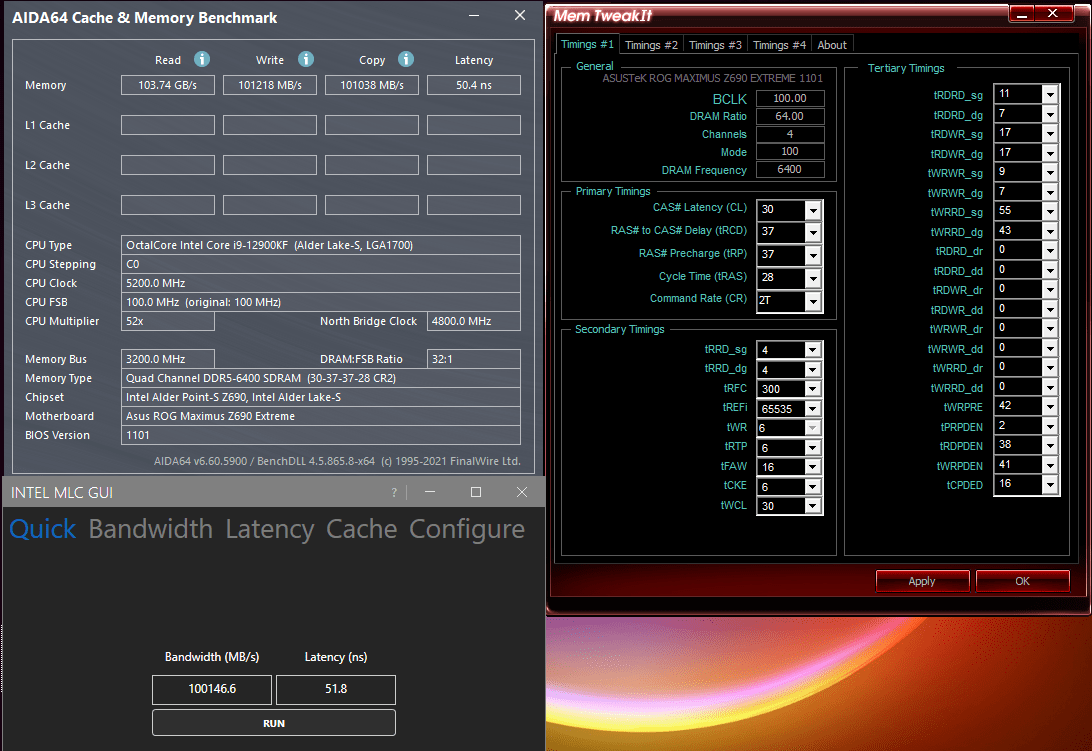This screenshot has width=1092, height=751.
Task: Expand the Cycle Time (tRAS) dropdown
Action: coord(813,278)
